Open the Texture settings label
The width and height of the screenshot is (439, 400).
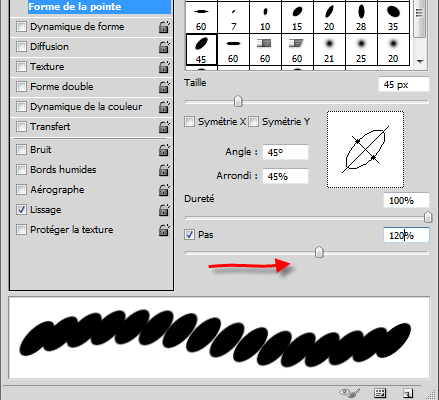coord(47,67)
